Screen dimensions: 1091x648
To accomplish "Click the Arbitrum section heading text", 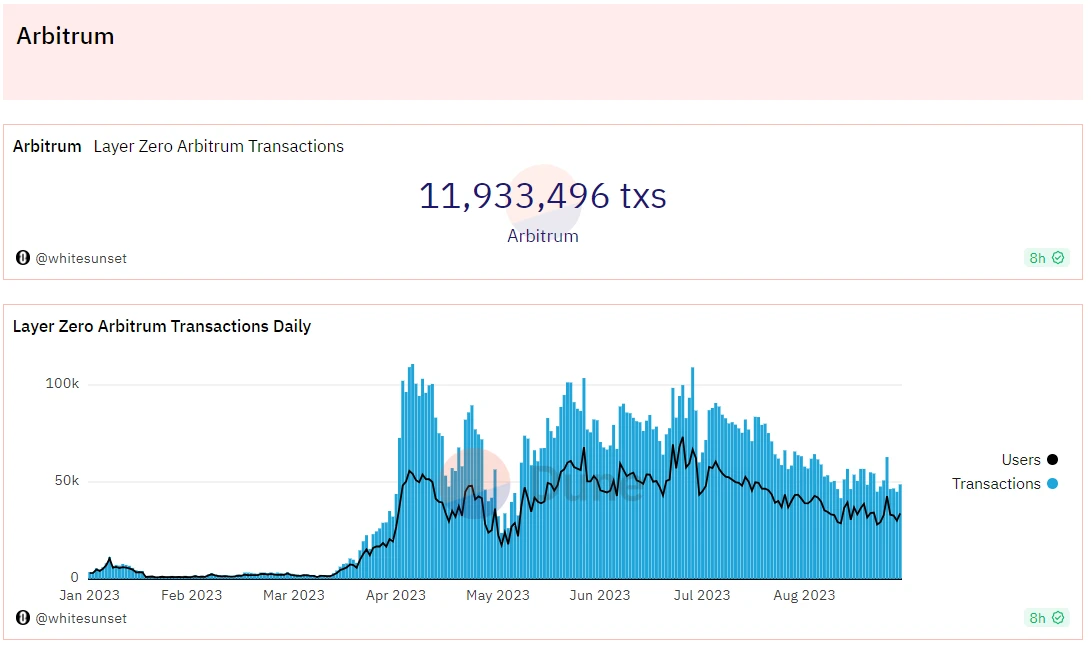I will click(x=65, y=35).
